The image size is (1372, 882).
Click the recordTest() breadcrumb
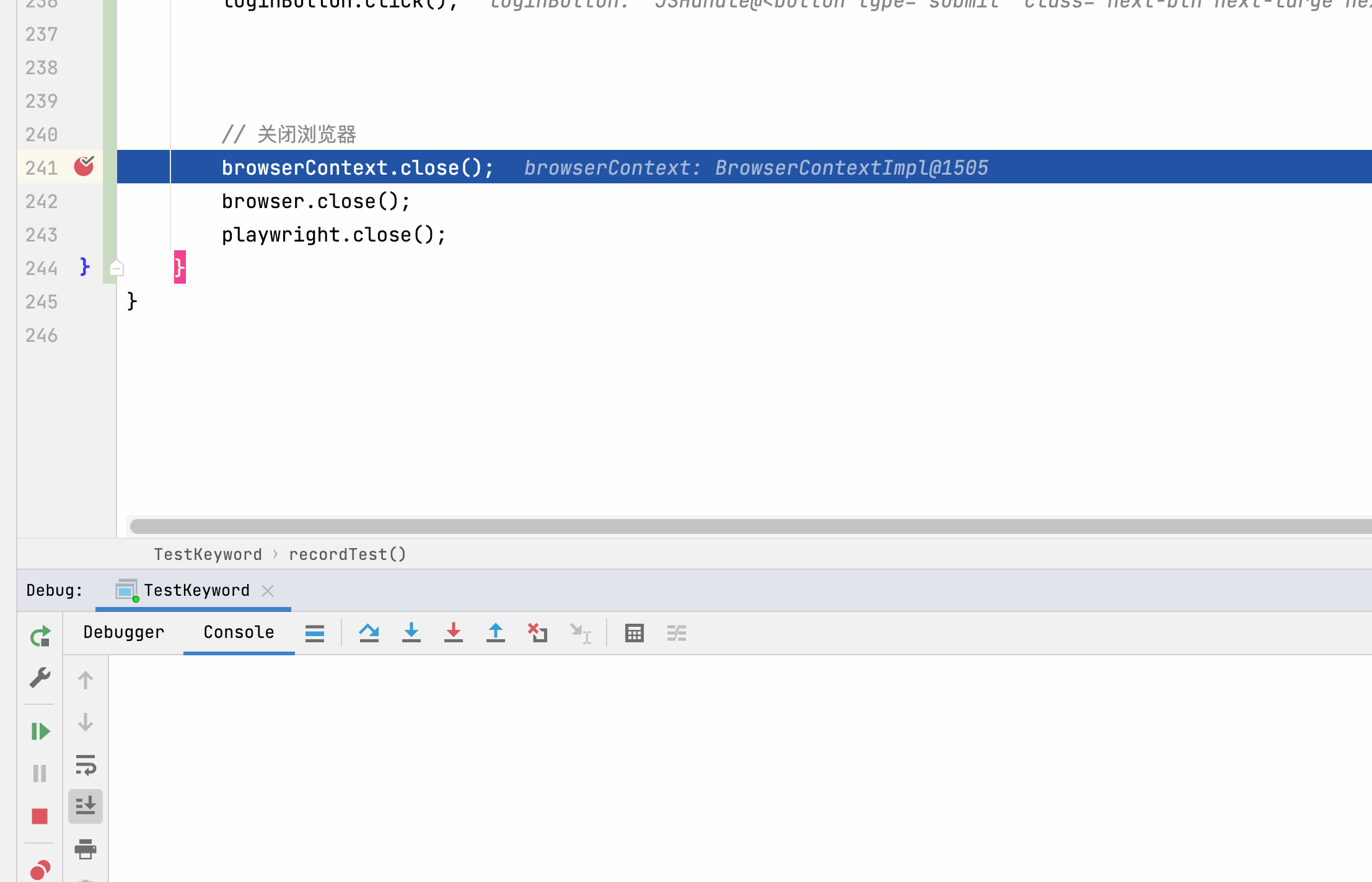(347, 554)
